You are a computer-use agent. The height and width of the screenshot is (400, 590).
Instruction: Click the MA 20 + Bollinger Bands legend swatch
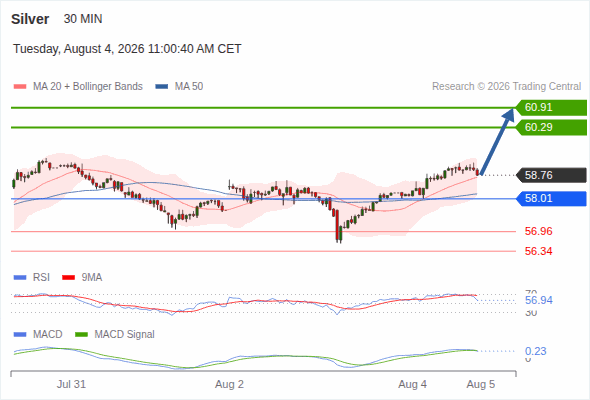point(20,87)
